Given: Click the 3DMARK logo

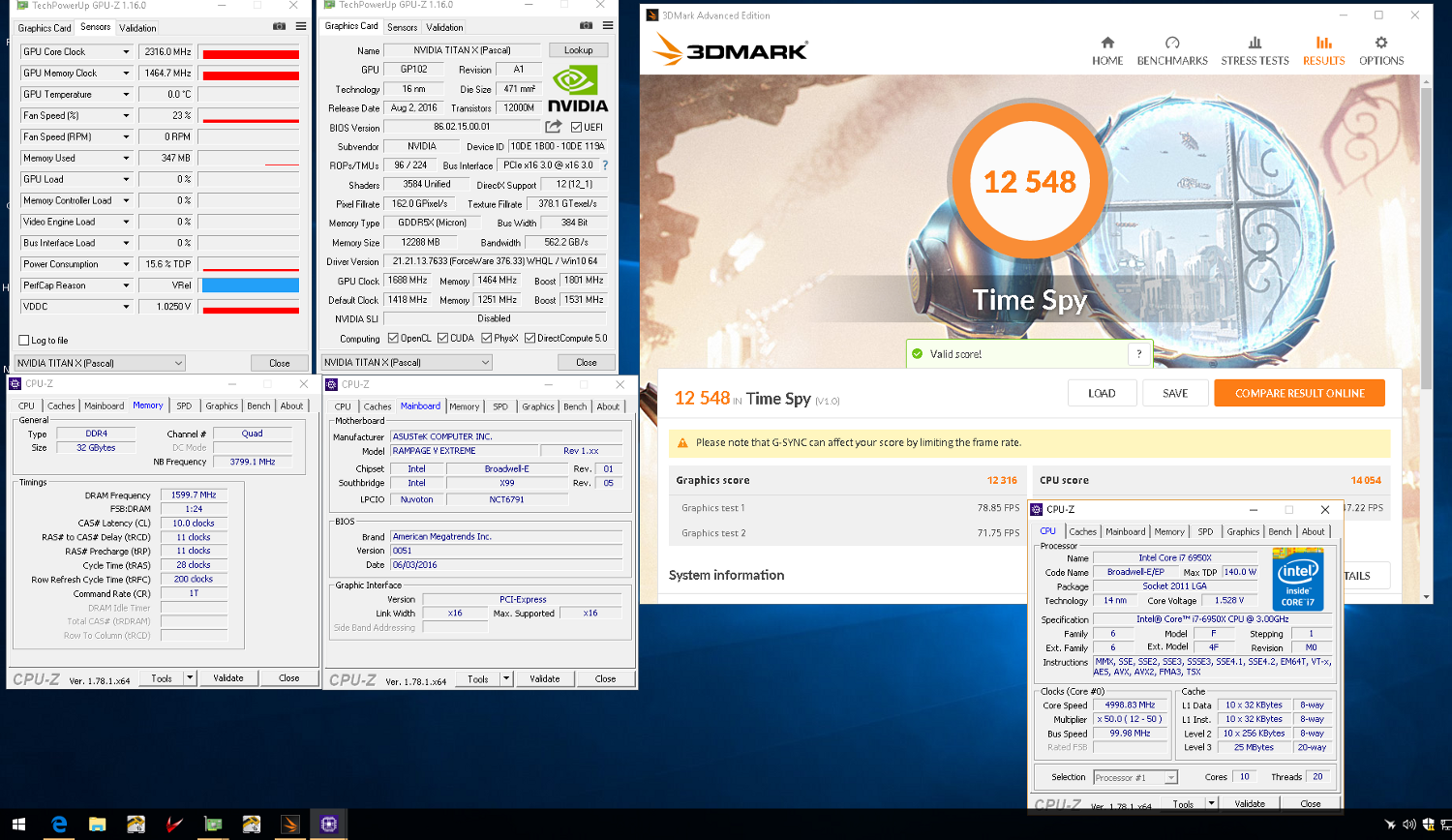Looking at the screenshot, I should 730,50.
